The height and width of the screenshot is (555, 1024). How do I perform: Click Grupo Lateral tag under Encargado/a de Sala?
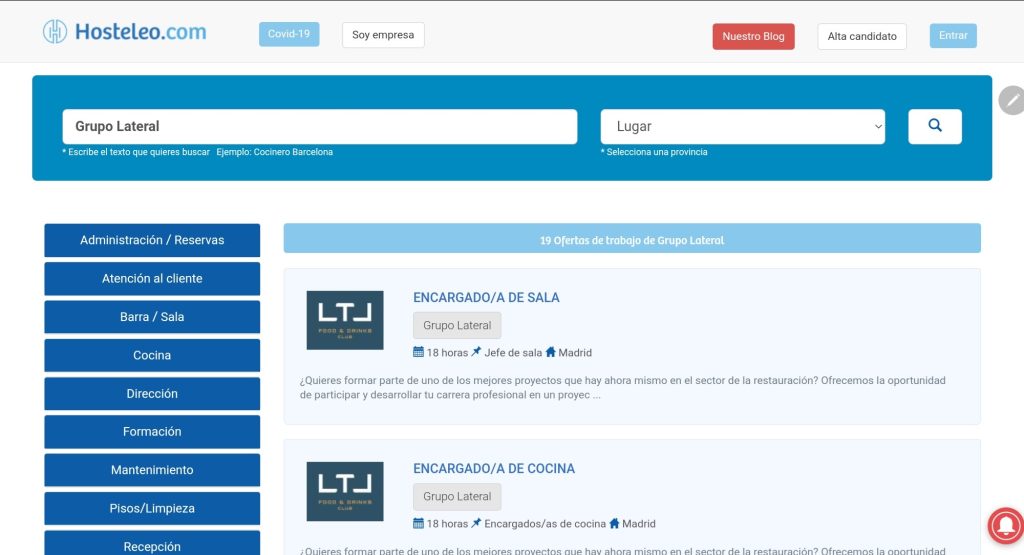click(457, 325)
